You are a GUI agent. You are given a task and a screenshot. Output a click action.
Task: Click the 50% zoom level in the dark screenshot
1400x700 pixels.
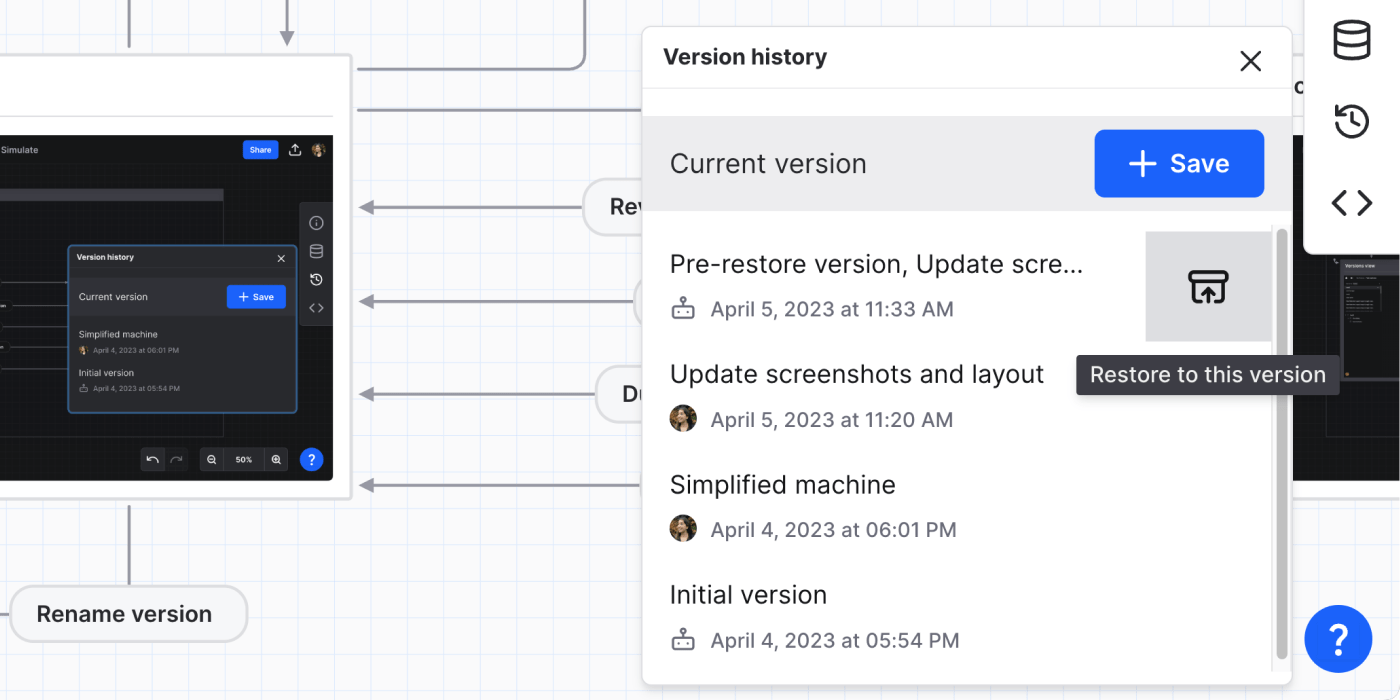click(244, 460)
